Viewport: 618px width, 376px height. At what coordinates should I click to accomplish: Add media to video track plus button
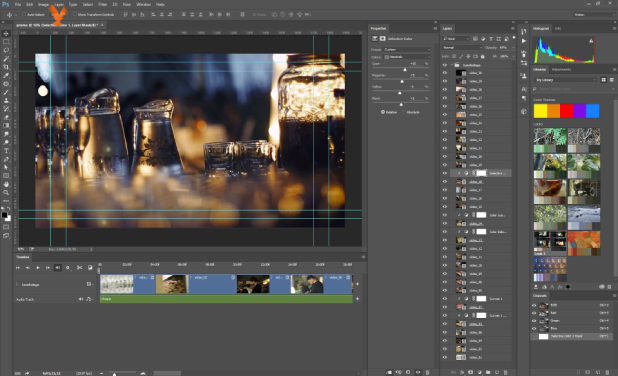tap(357, 284)
